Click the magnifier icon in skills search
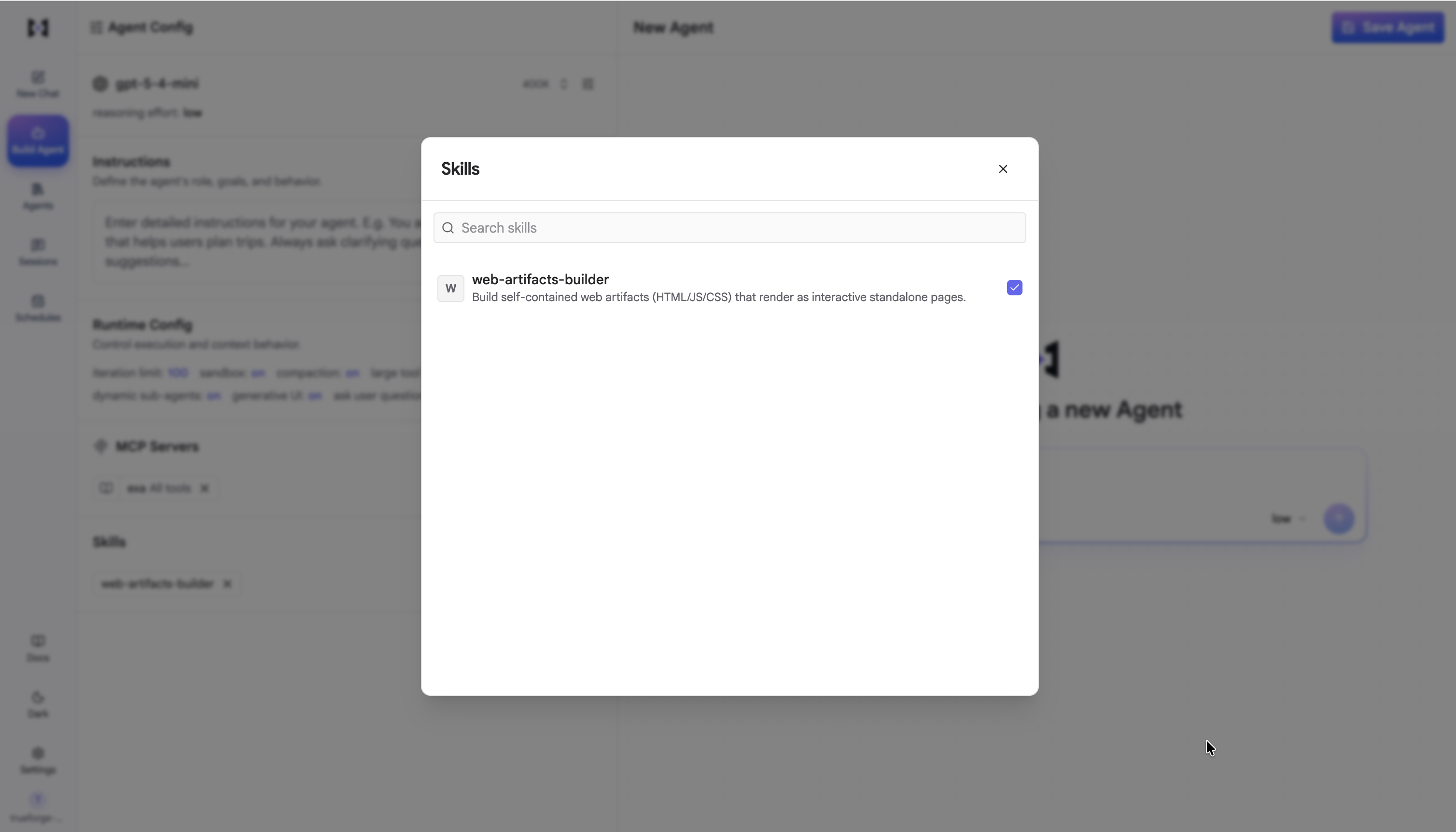 (x=448, y=228)
